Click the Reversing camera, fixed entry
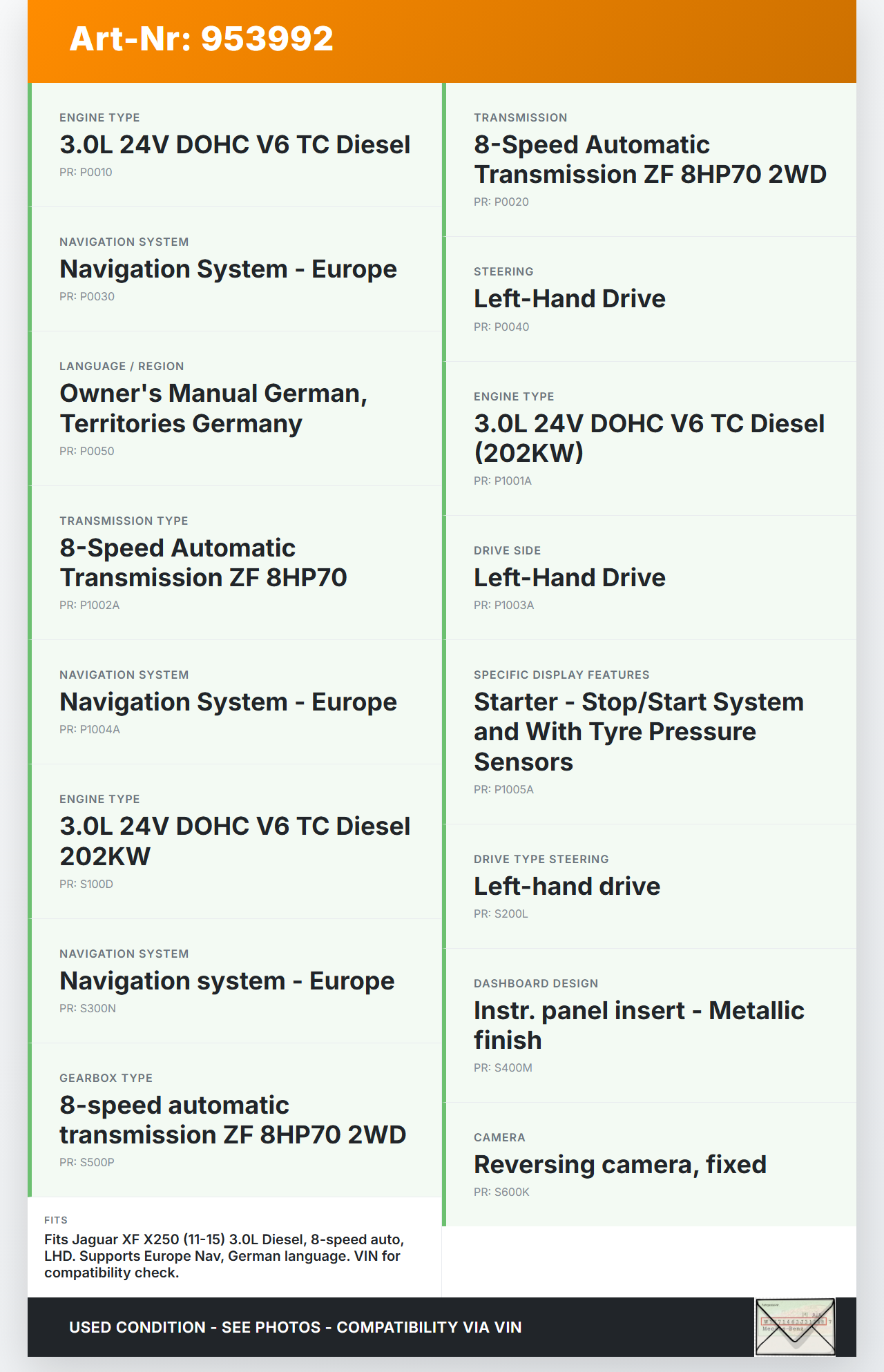884x1372 pixels. 649,1165
